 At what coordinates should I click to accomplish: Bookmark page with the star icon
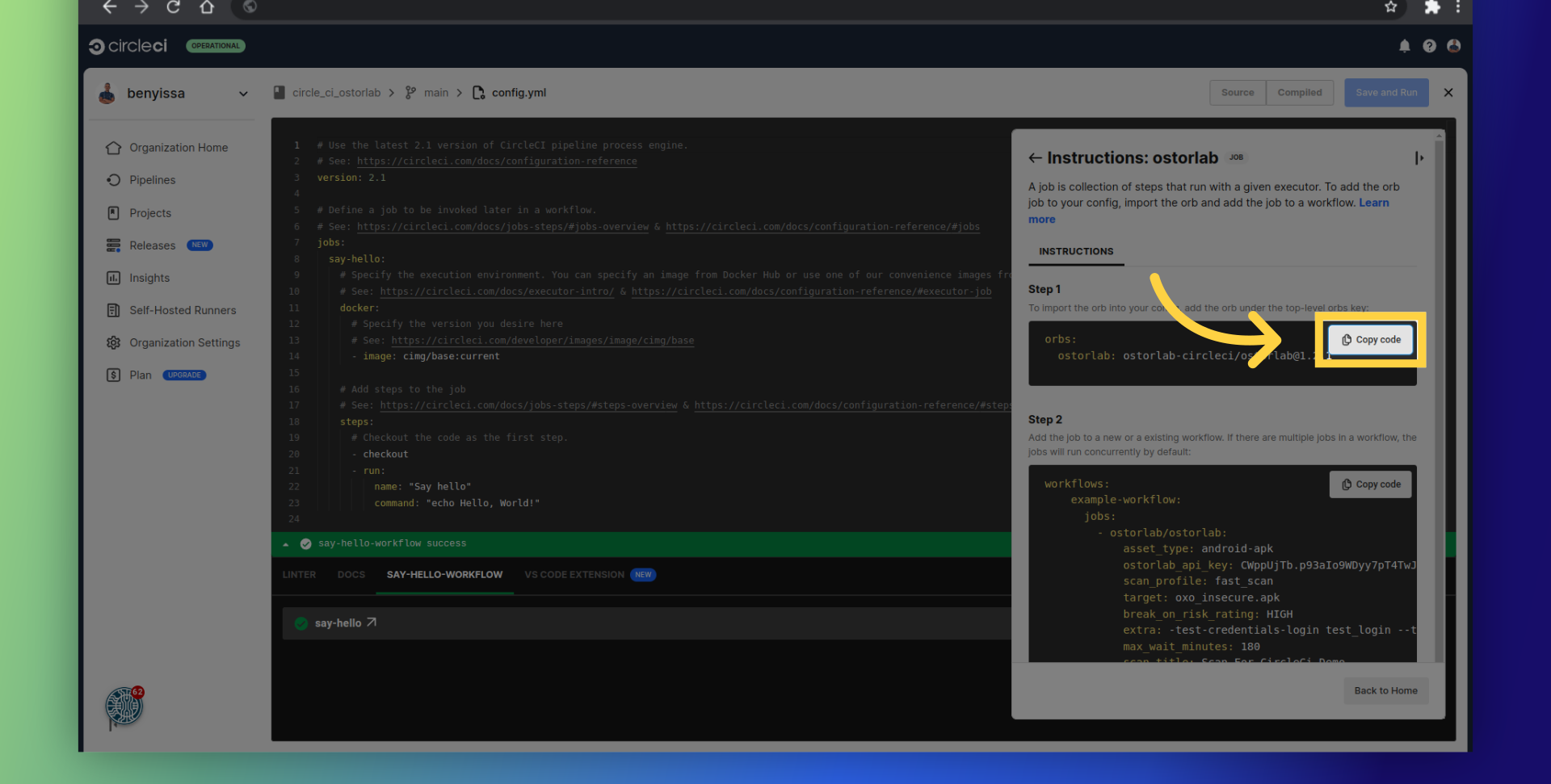1390,7
